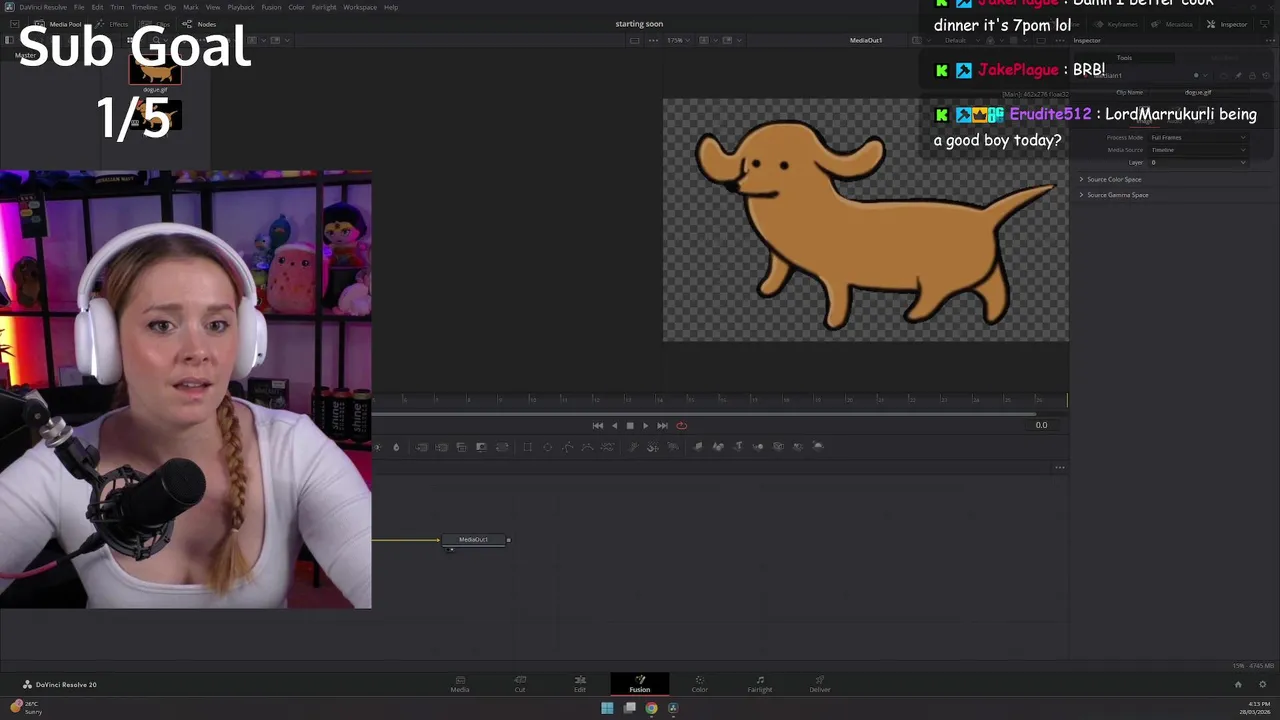Image resolution: width=1280 pixels, height=720 pixels.
Task: Open Project Manager home icon
Action: point(1238,684)
